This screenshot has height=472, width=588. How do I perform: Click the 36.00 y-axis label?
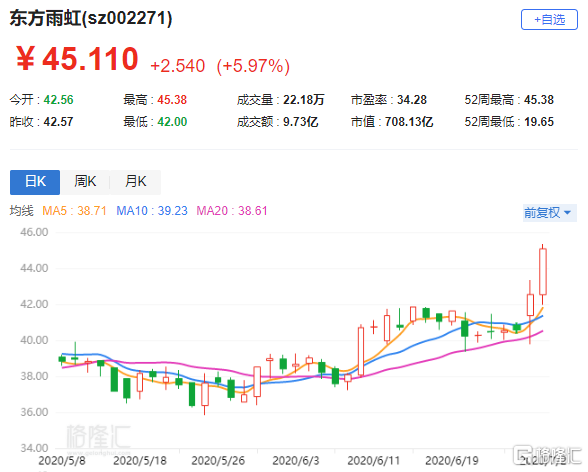tap(34, 412)
